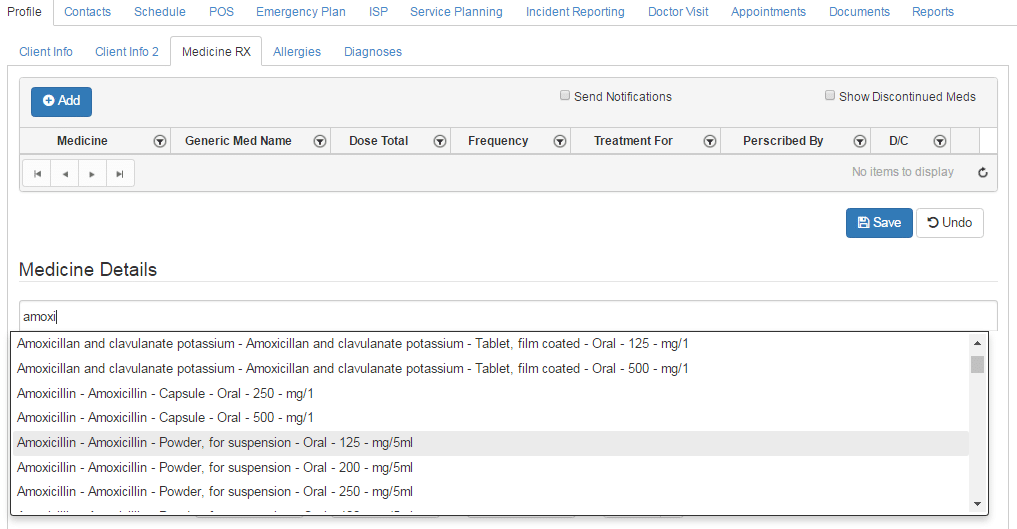
Task: Toggle Show Discontinued Meds checkbox
Action: coord(830,96)
